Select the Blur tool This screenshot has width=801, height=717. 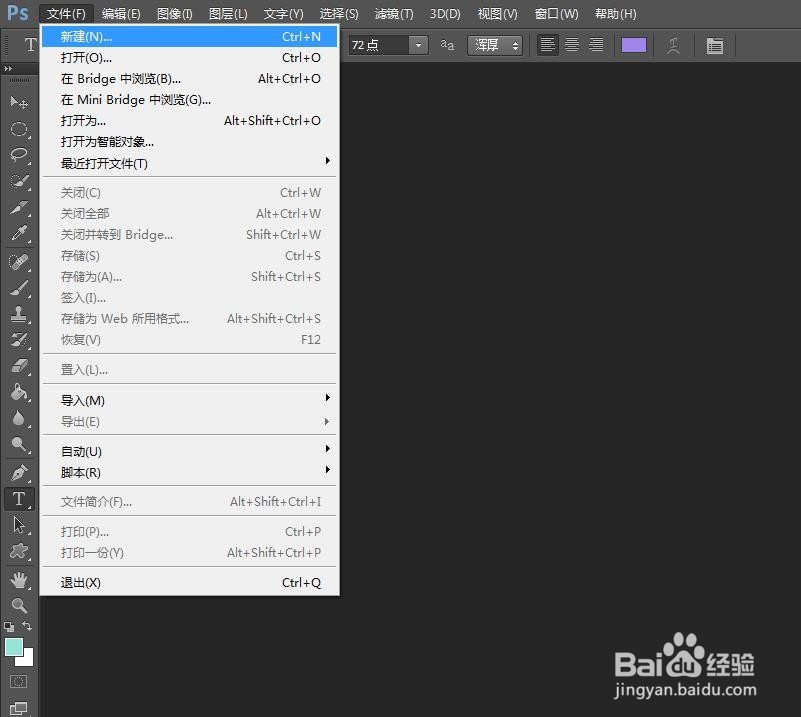click(19, 418)
